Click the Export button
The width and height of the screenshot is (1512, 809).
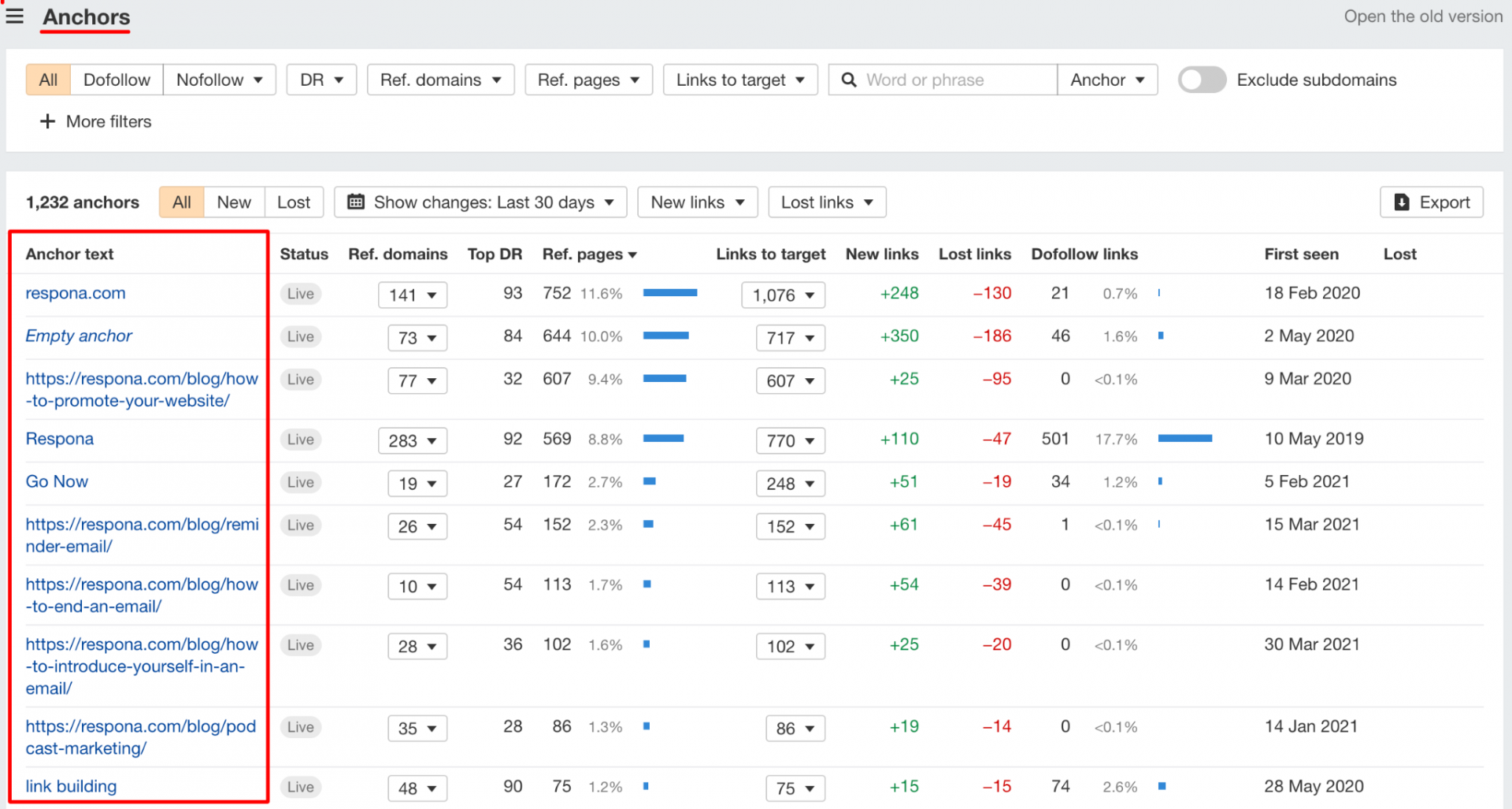click(1431, 202)
